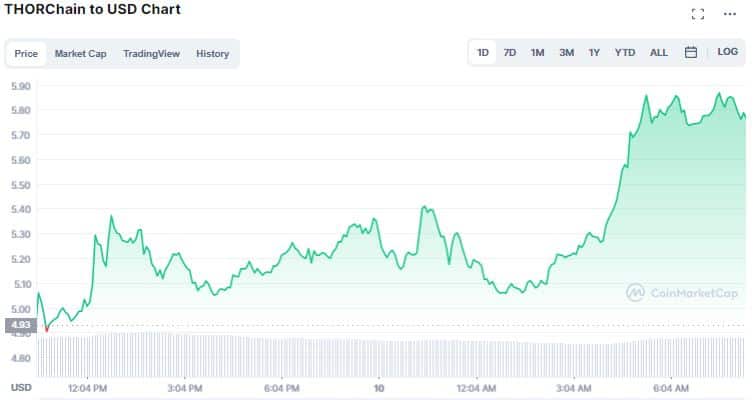
Task: Open the calendar date range picker
Action: point(691,52)
